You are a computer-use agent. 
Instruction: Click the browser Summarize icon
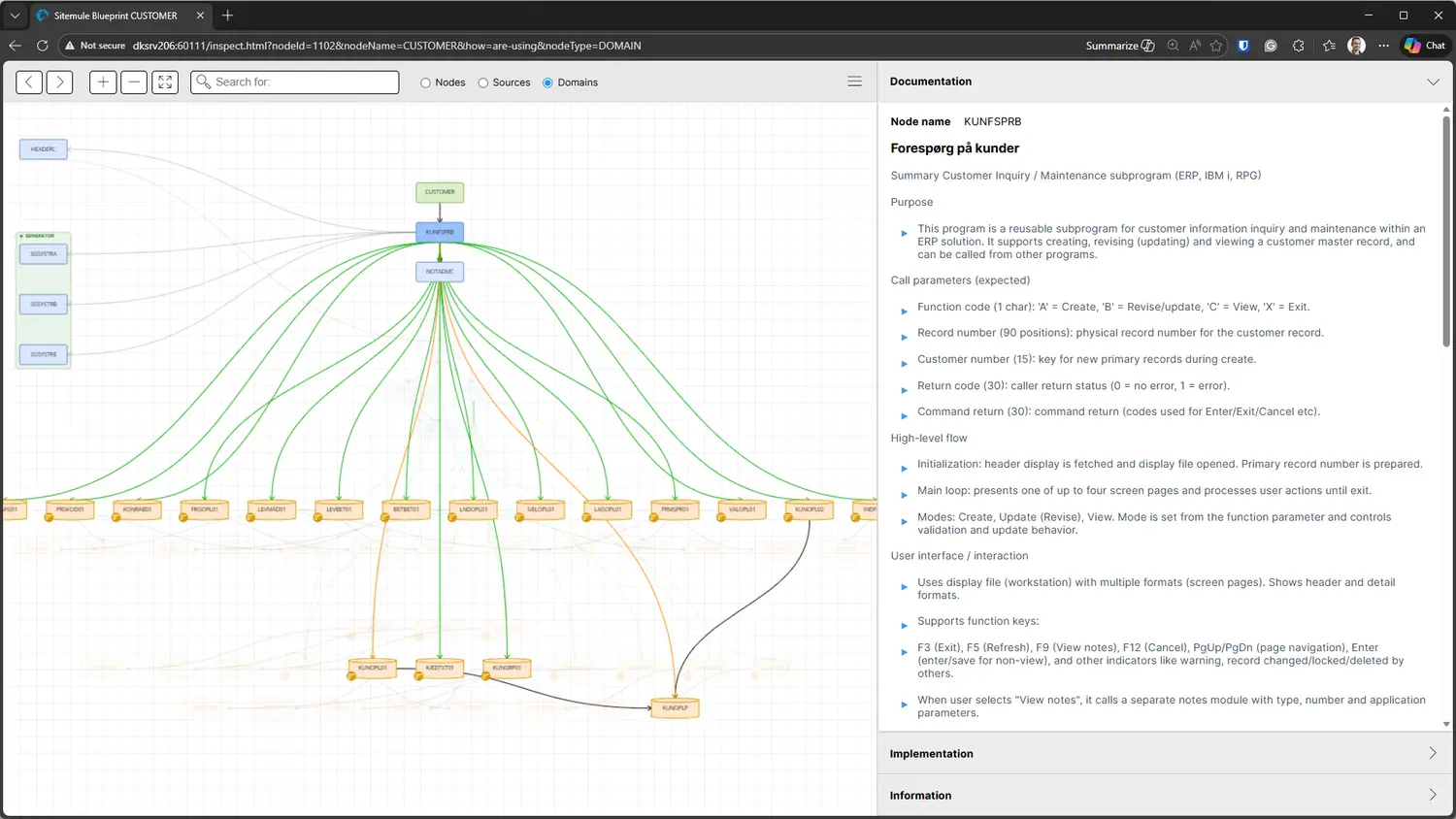point(1119,46)
